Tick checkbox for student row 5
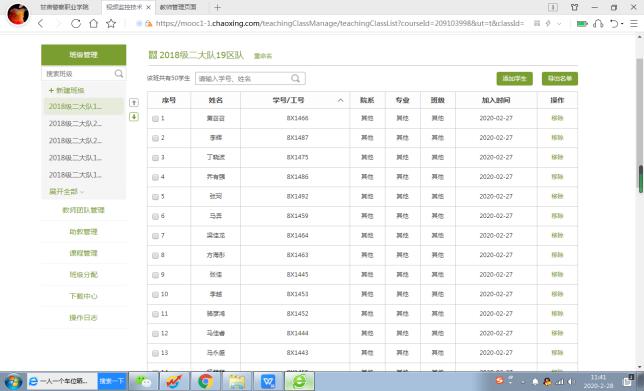The width and height of the screenshot is (644, 391). 155,197
